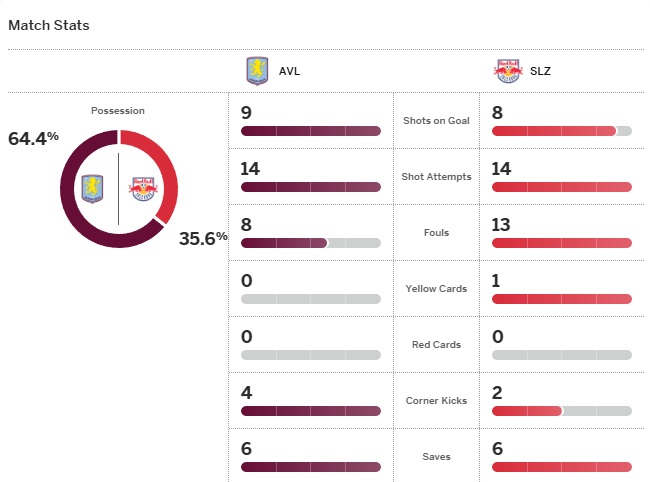The width and height of the screenshot is (650, 482).
Task: Select Aston Villa crest inside possession chart
Action: point(97,187)
